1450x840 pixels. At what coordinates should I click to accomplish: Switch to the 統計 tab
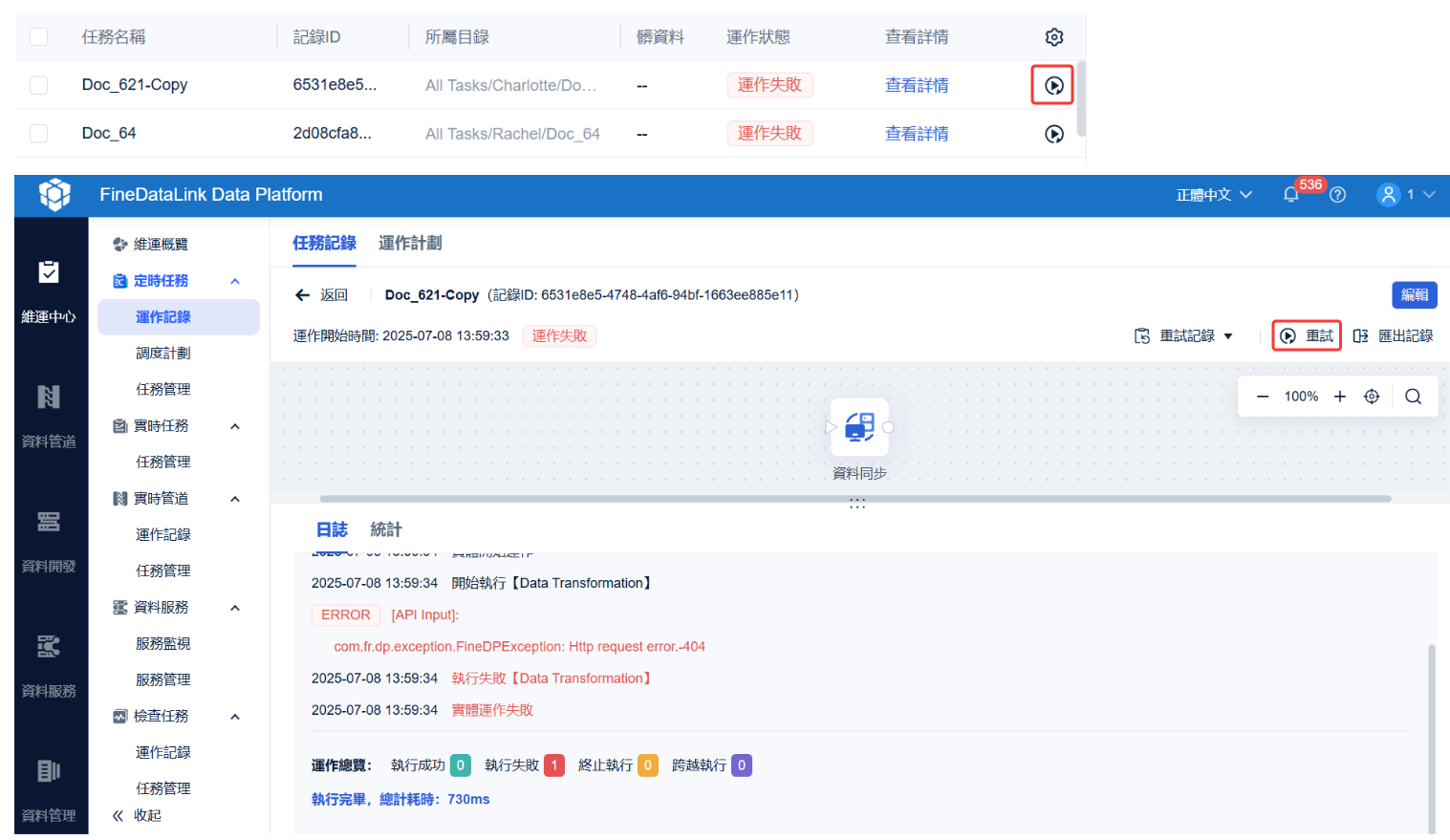(386, 529)
